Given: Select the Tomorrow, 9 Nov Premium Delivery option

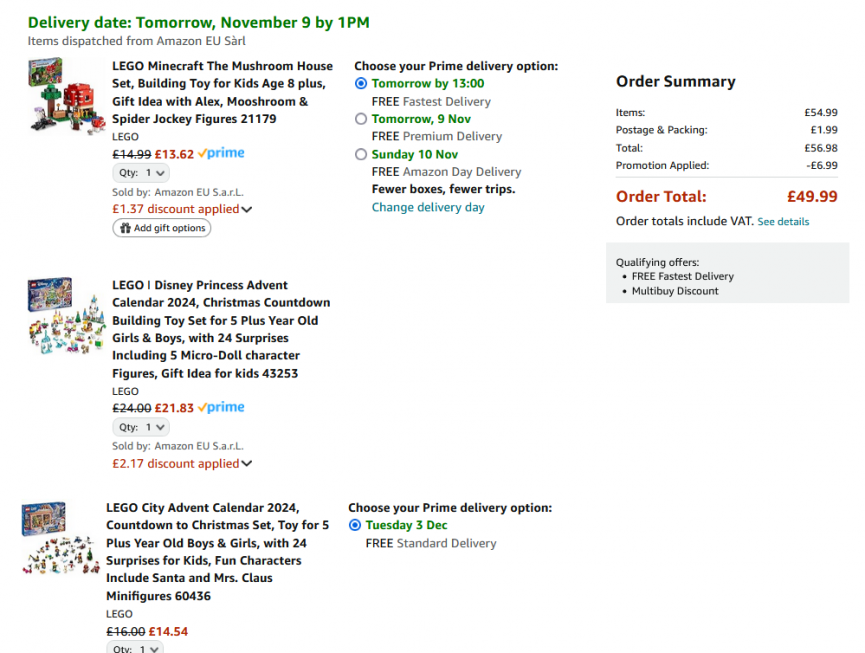Looking at the screenshot, I should tap(361, 119).
